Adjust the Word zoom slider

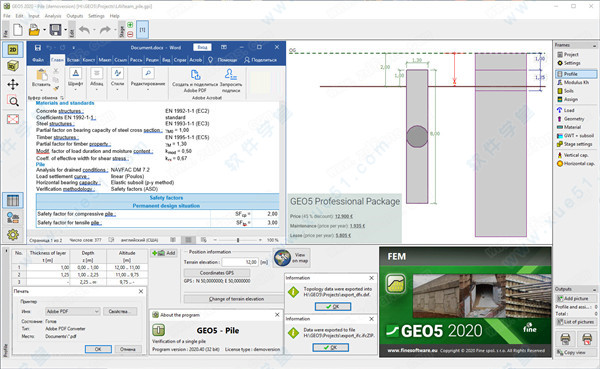point(238,240)
